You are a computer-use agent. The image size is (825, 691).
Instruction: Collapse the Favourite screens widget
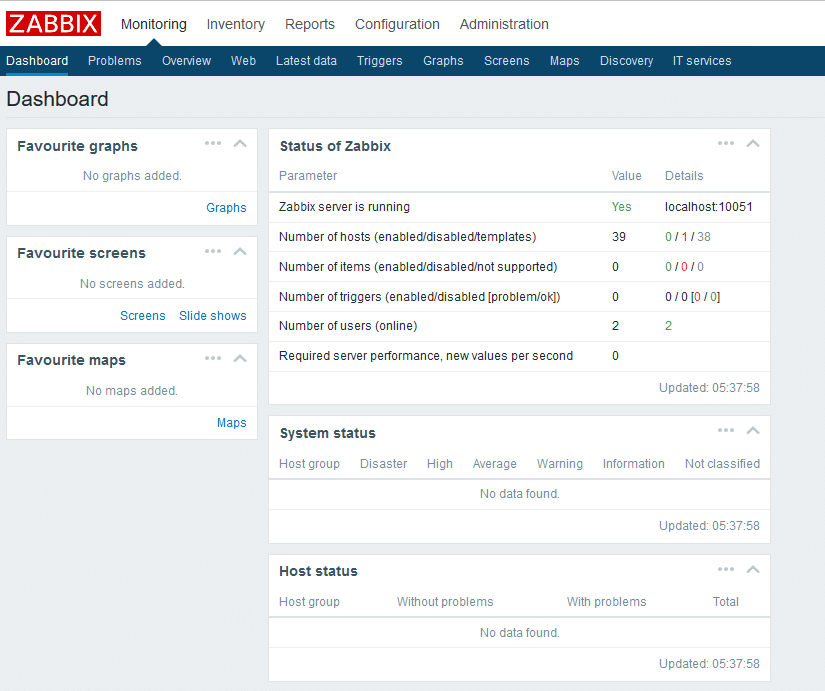(x=240, y=251)
